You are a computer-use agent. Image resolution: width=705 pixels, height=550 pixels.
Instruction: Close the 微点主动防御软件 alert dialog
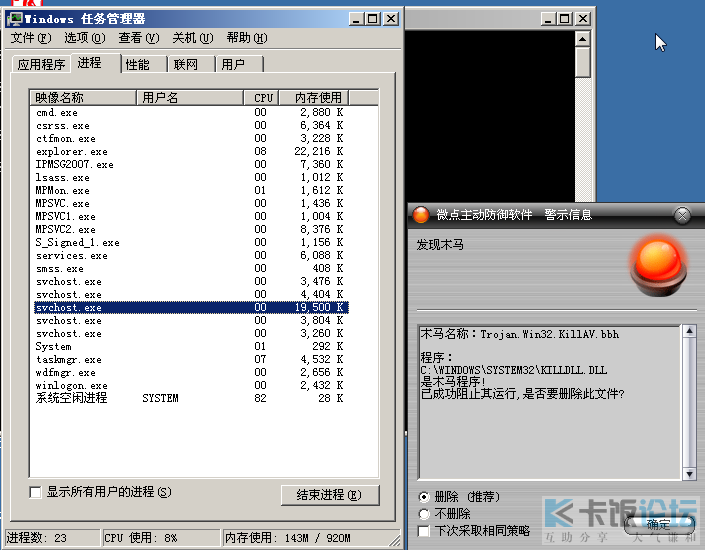click(x=682, y=215)
